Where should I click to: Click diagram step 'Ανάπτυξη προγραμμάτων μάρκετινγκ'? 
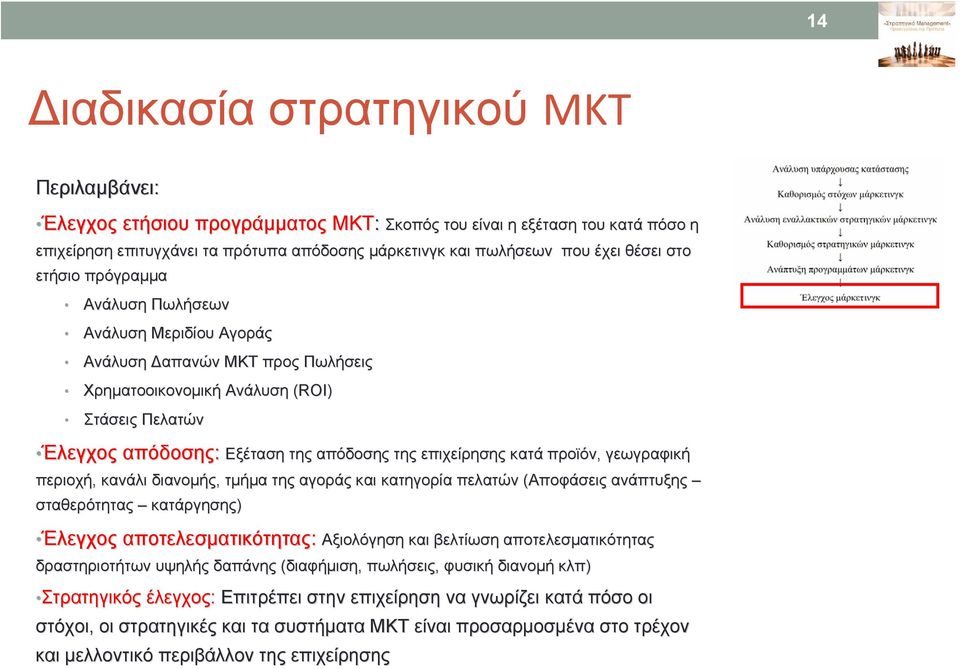click(x=840, y=269)
